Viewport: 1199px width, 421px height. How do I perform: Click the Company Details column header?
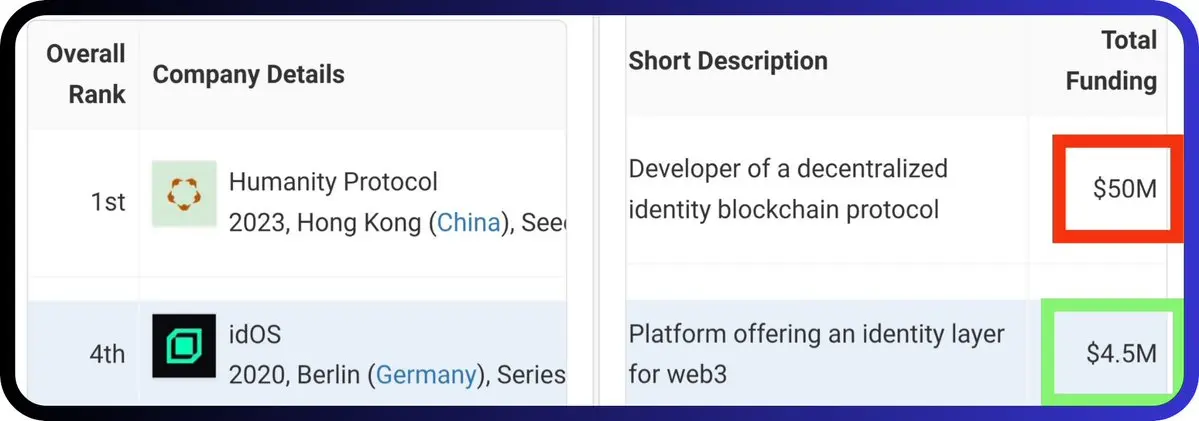[x=249, y=75]
